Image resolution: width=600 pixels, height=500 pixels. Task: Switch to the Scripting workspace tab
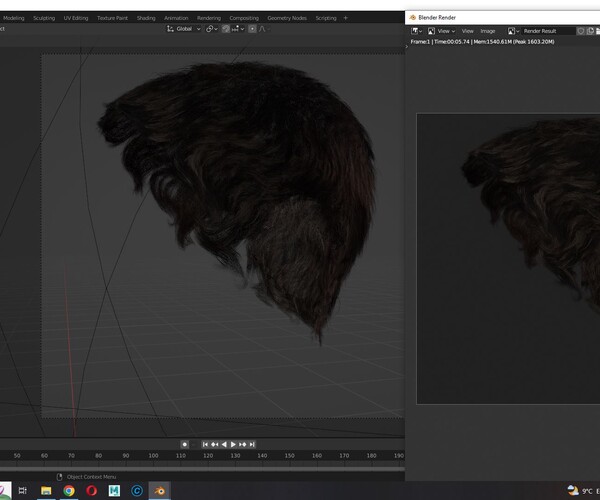point(326,18)
